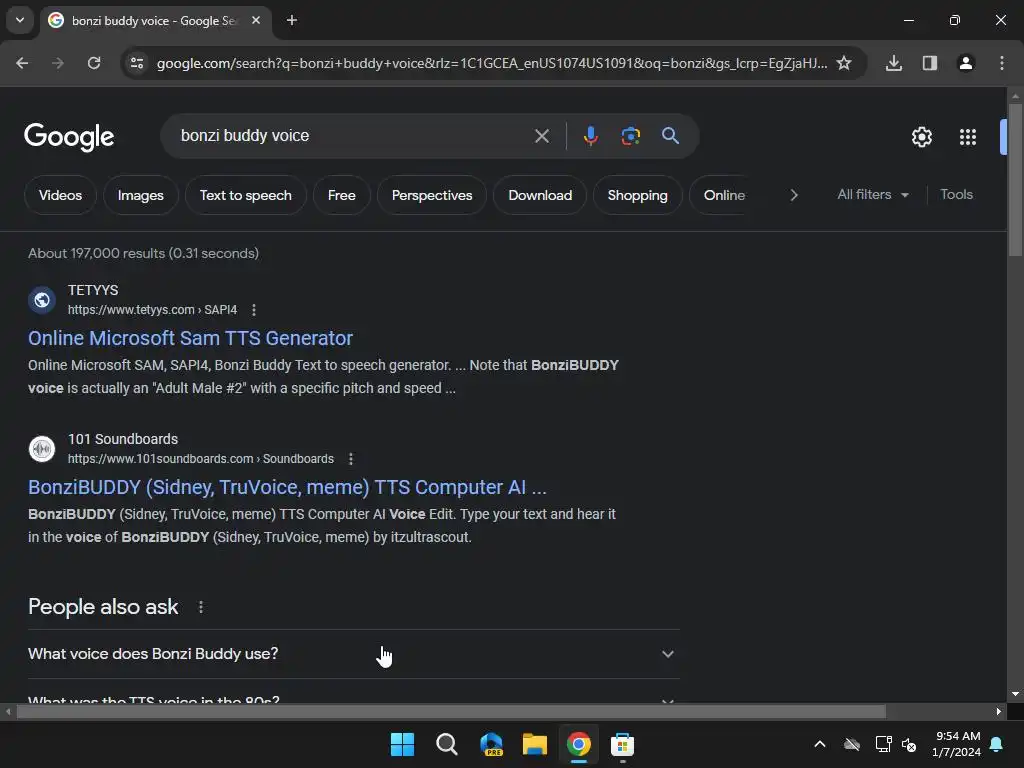Open Google apps grid

968,137
